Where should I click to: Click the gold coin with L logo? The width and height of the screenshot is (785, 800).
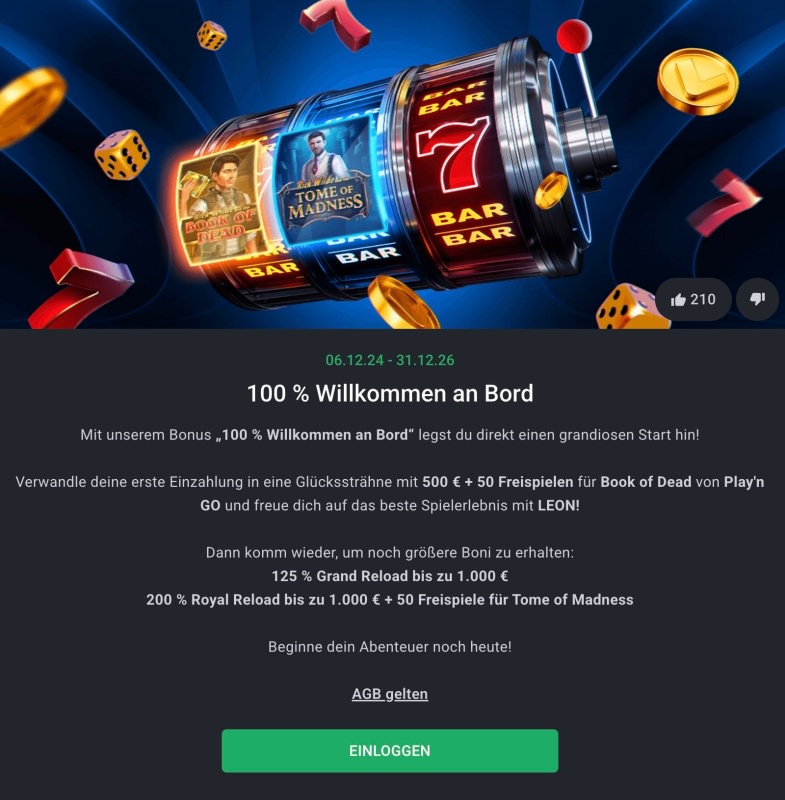[697, 80]
